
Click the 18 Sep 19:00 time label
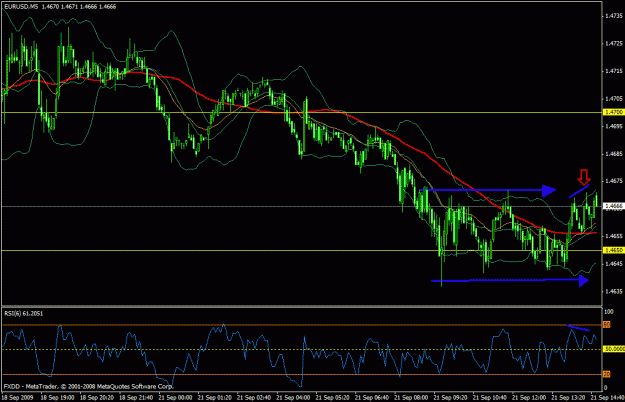pyautogui.click(x=57, y=398)
